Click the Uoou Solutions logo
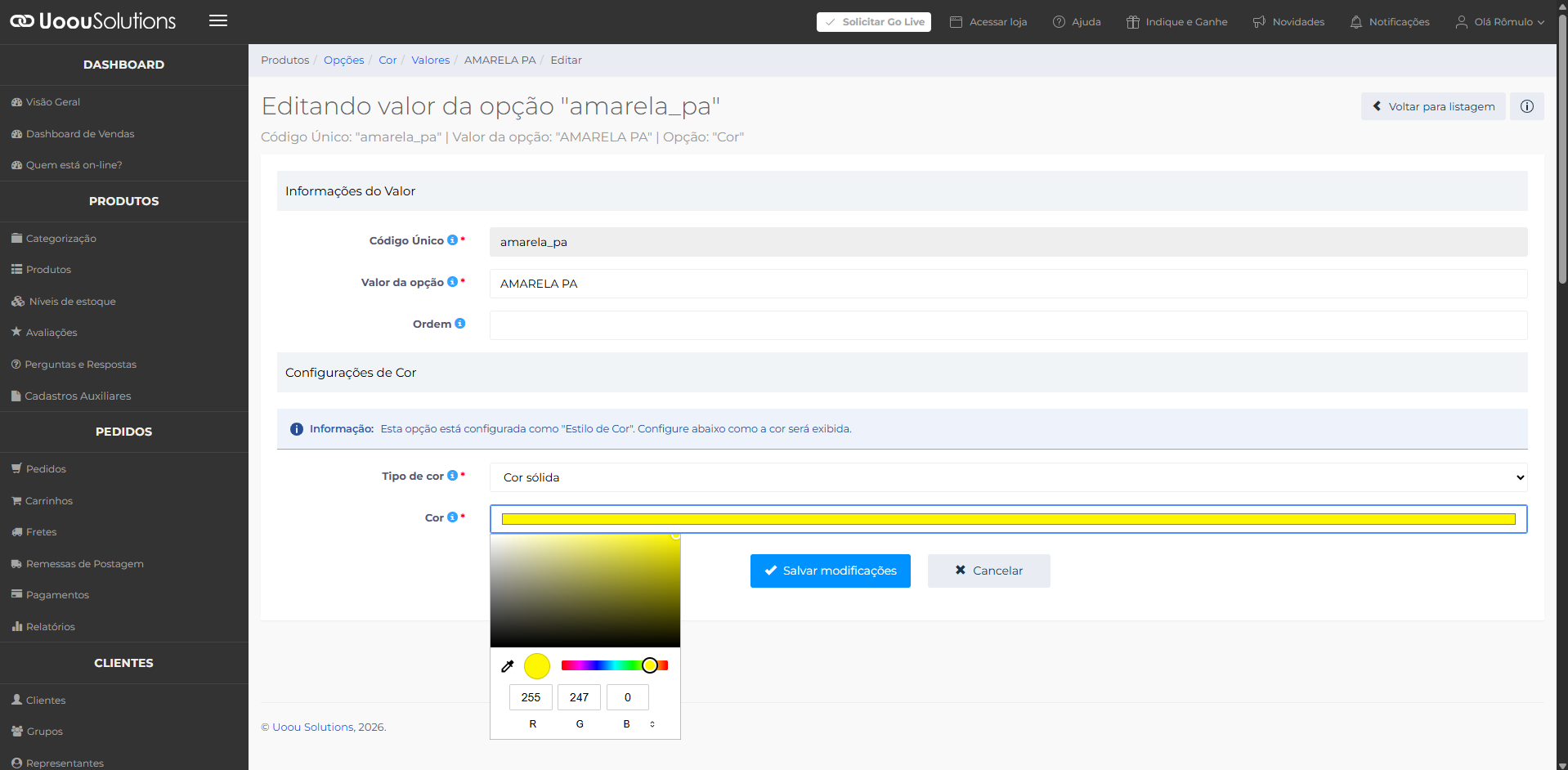 (x=93, y=21)
